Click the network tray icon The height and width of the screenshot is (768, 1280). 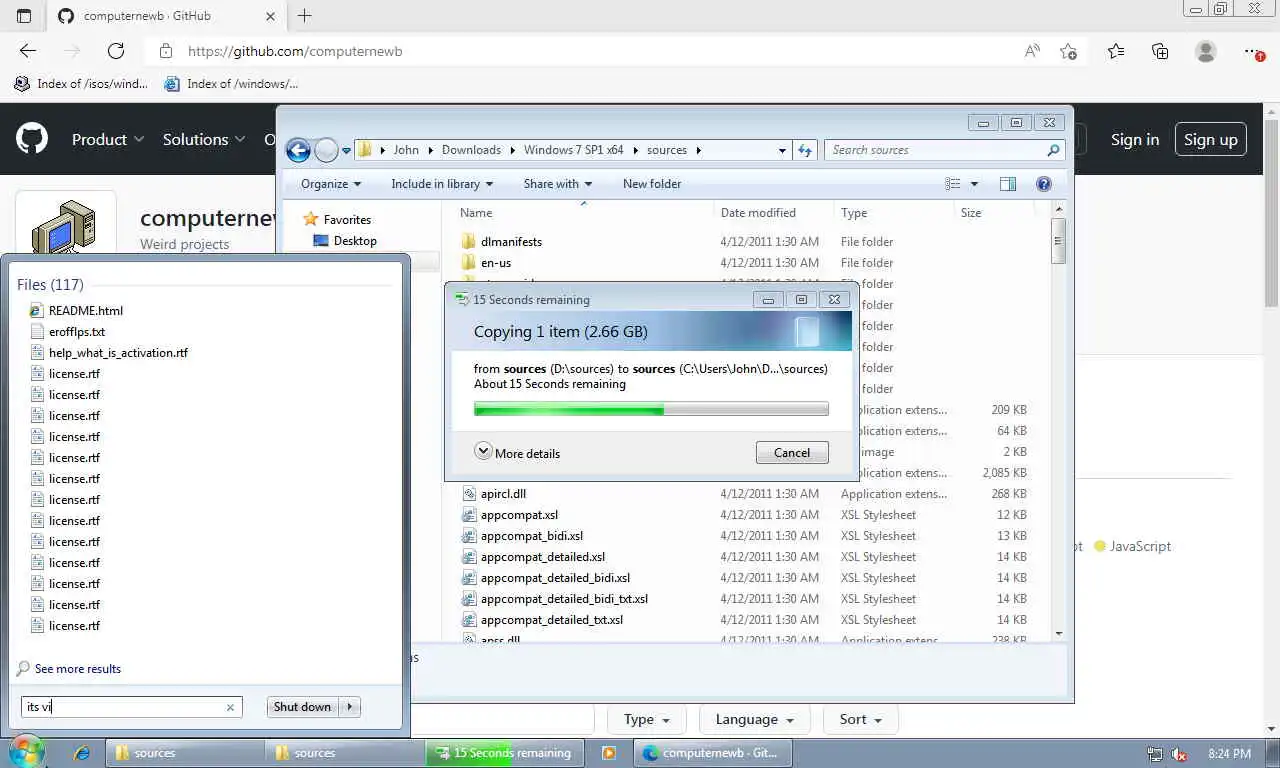point(1155,754)
